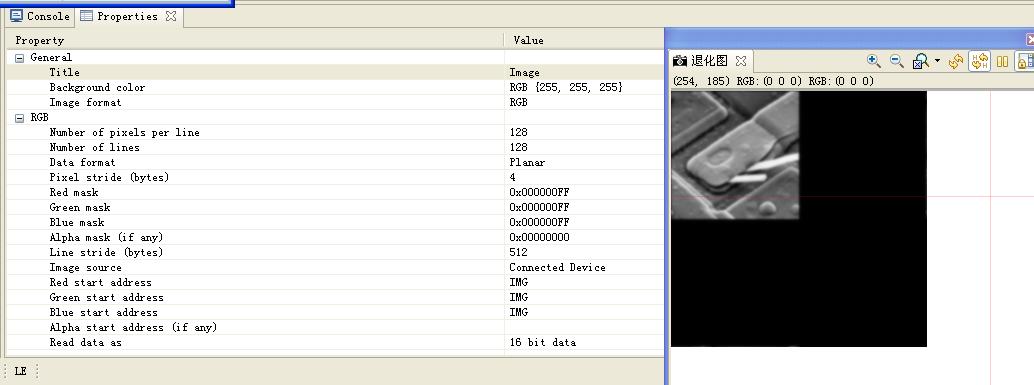Viewport: 1034px width, 385px height.
Task: Close the 退化图 tab with its X
Action: 741,61
